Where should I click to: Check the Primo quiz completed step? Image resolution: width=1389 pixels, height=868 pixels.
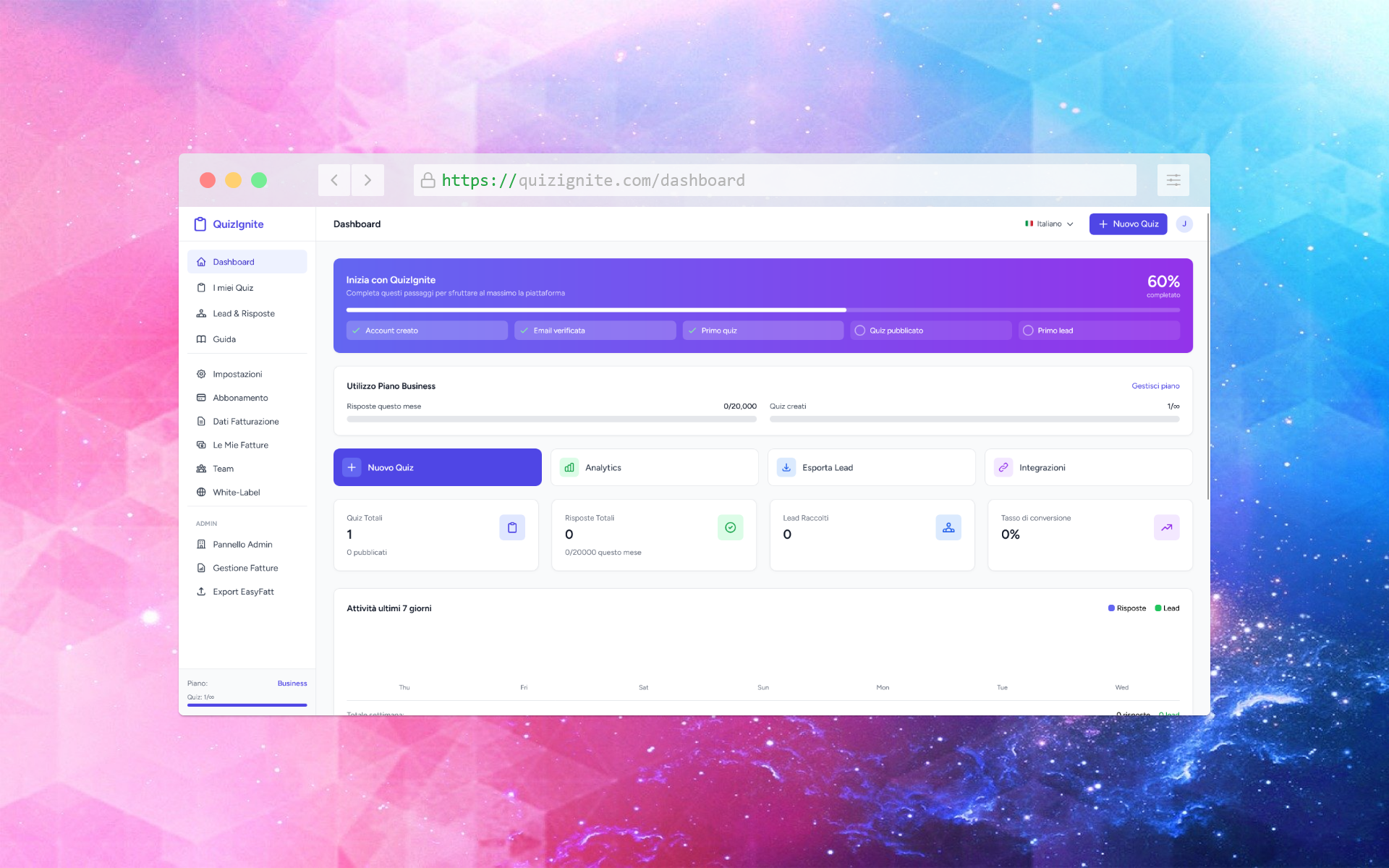click(763, 331)
